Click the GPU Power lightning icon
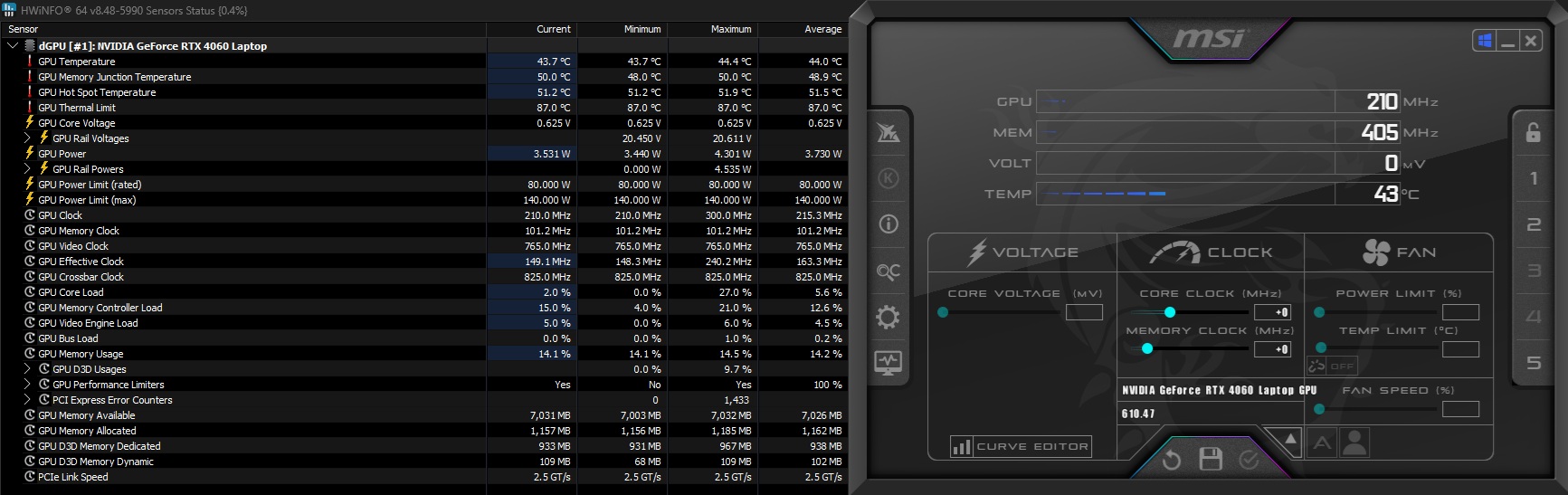 29,154
